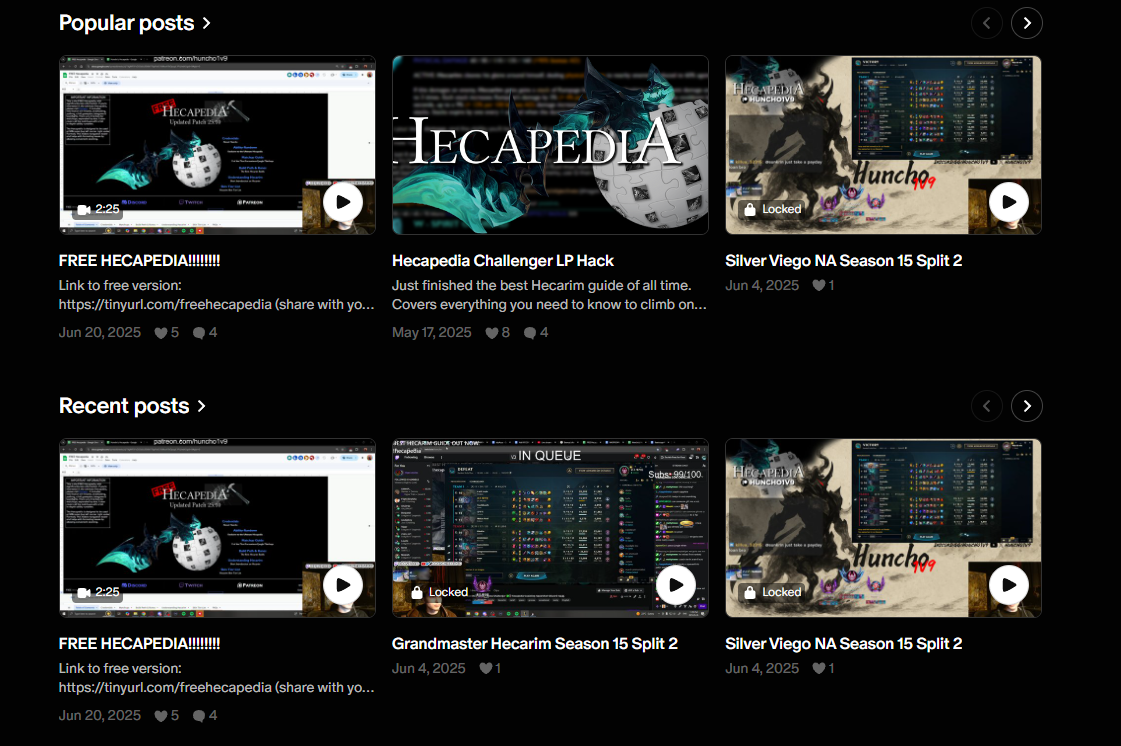Play the Grandmaster Hecarim Season 15 video
1121x746 pixels.
tap(676, 585)
